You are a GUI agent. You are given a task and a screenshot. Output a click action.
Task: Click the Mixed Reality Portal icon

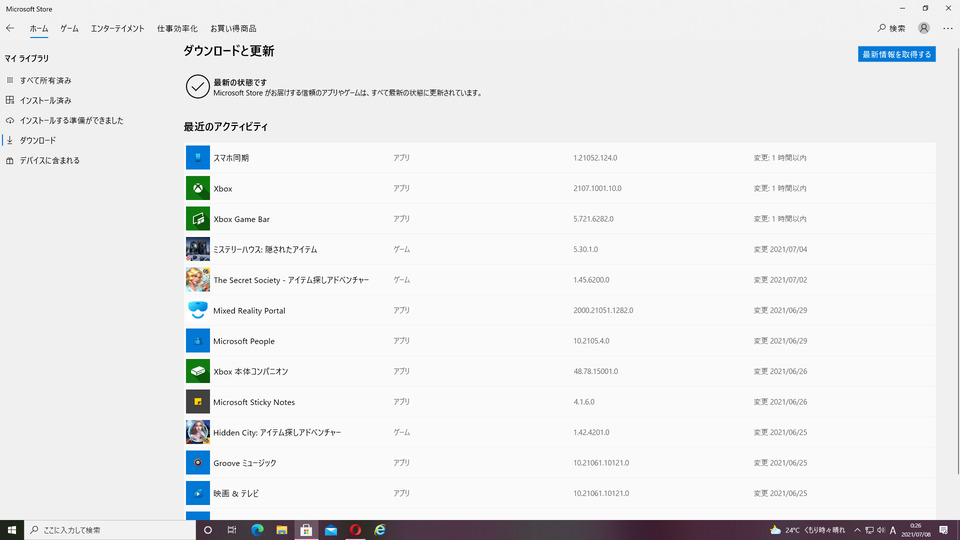(198, 310)
